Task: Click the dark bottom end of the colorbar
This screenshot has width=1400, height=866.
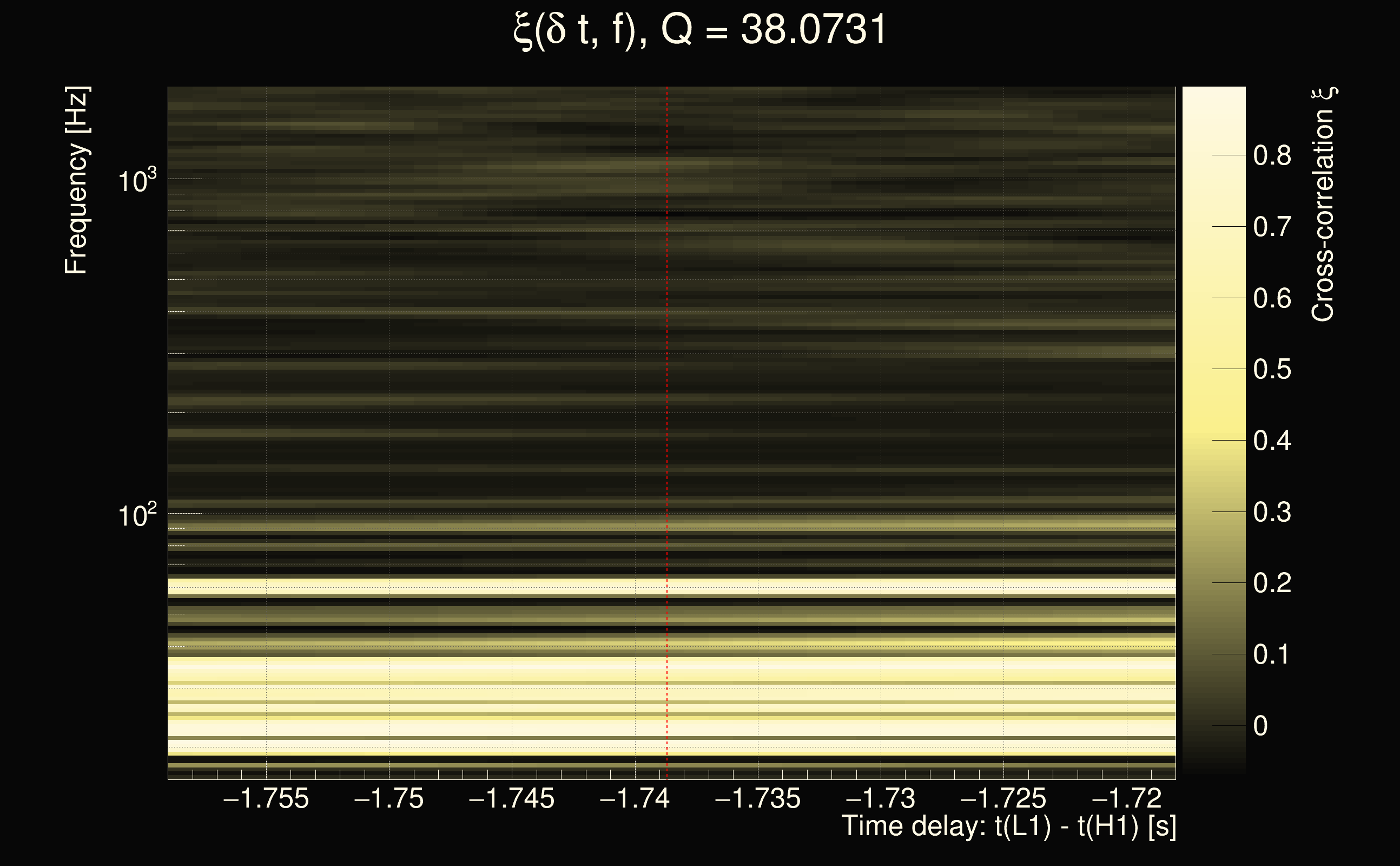Action: [x=1214, y=767]
